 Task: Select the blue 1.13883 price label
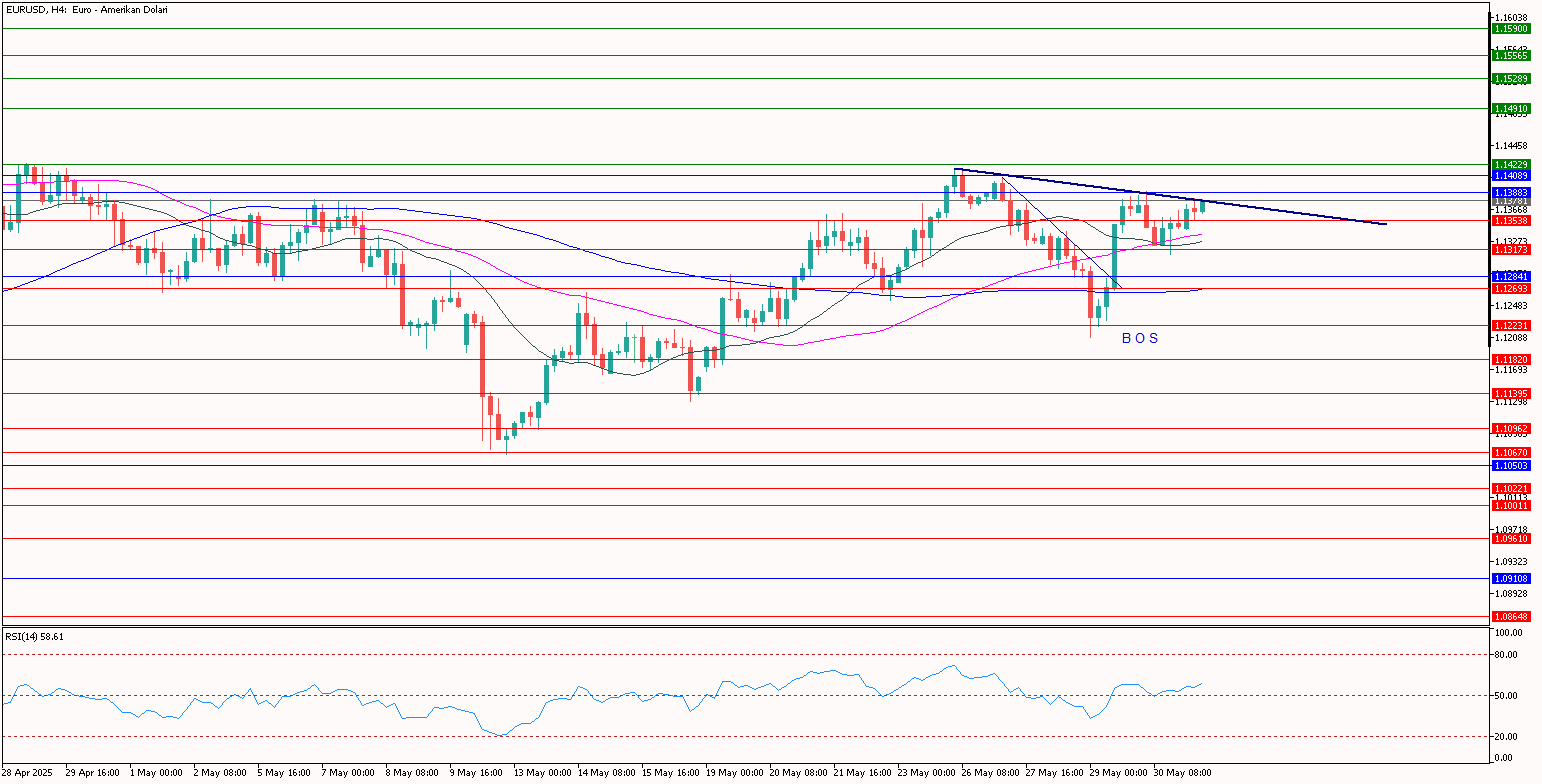pos(1511,192)
